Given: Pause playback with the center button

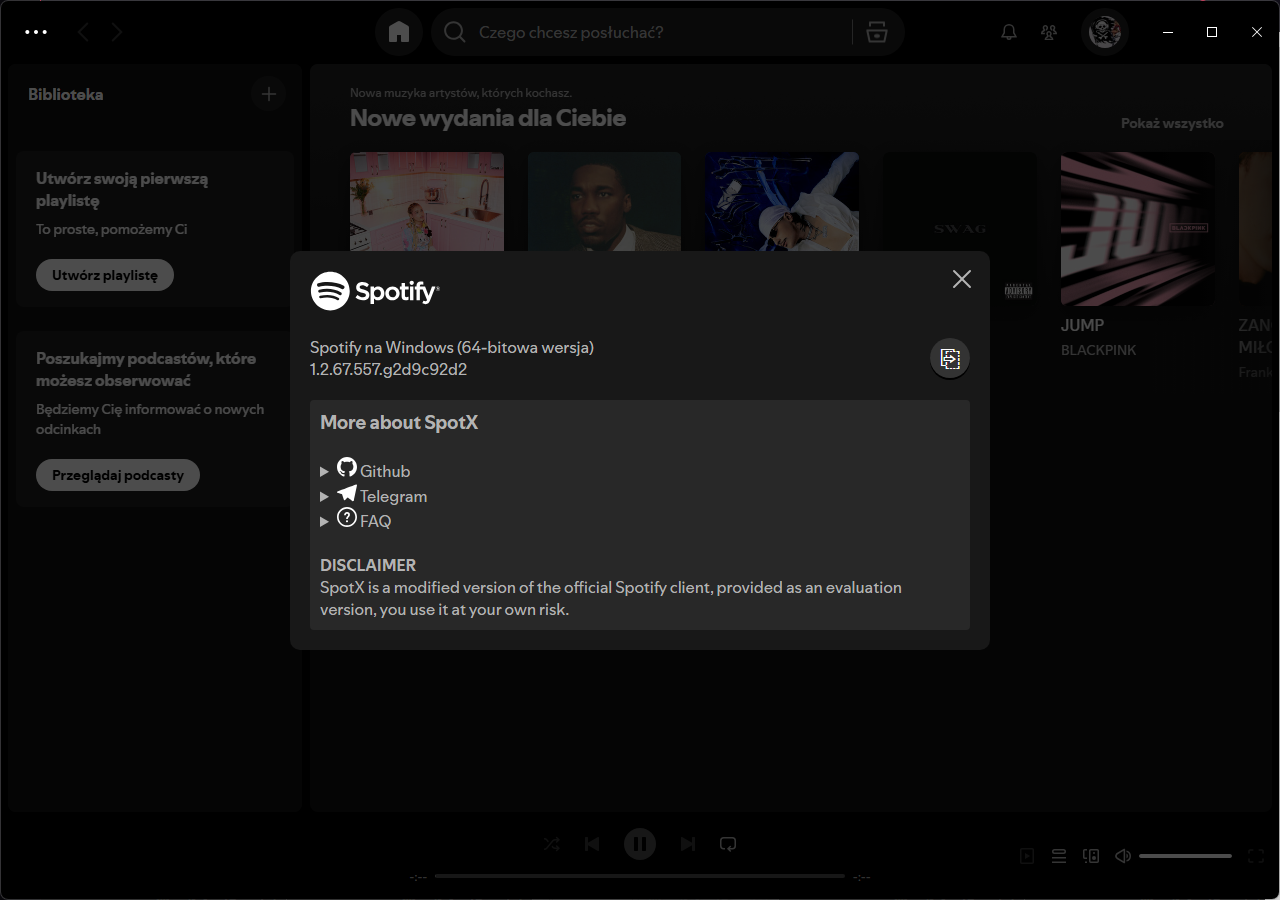Looking at the screenshot, I should pyautogui.click(x=640, y=844).
